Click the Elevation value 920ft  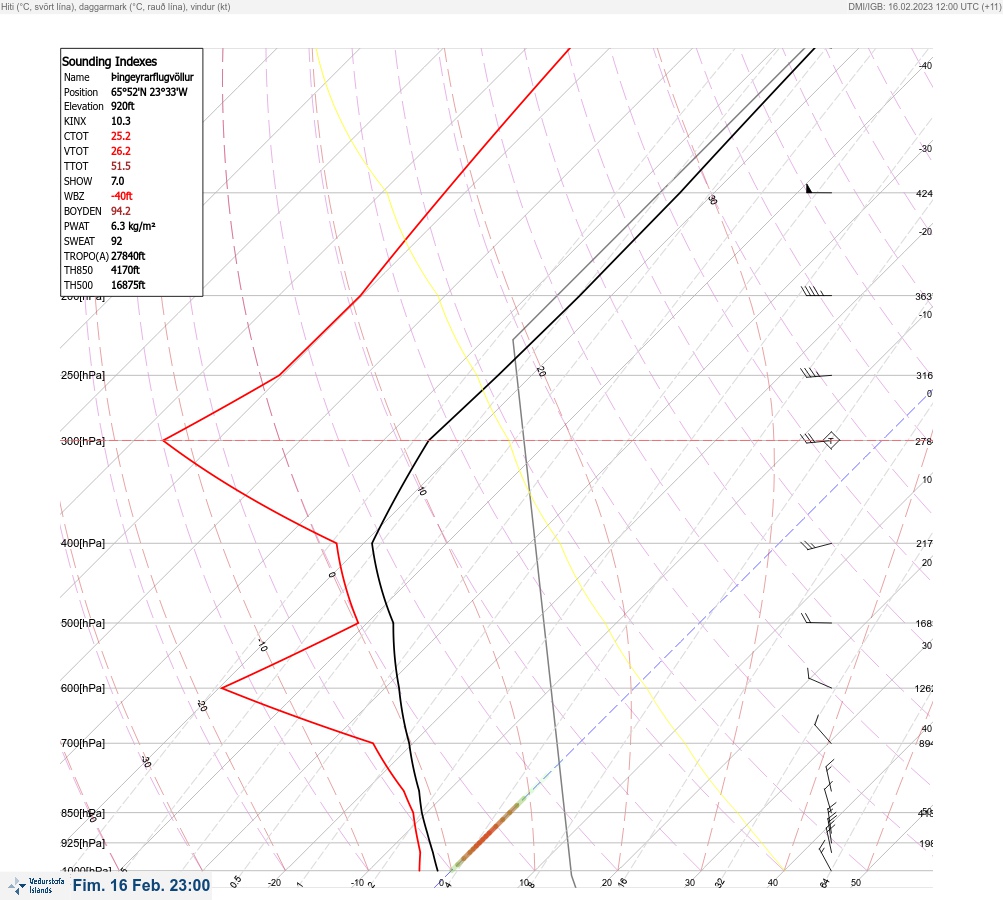click(x=123, y=106)
